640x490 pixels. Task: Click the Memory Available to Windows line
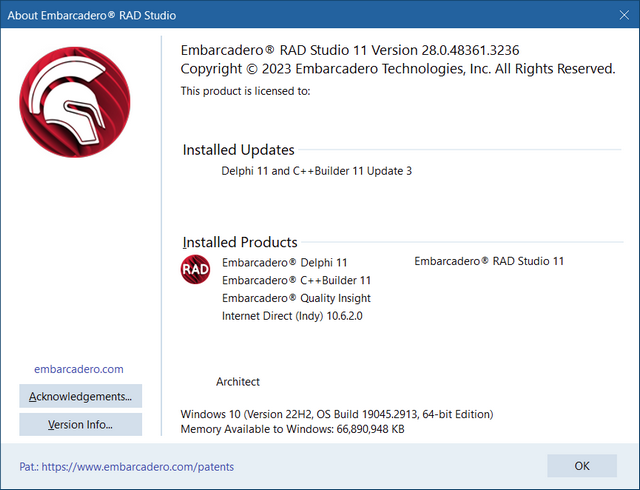[294, 429]
